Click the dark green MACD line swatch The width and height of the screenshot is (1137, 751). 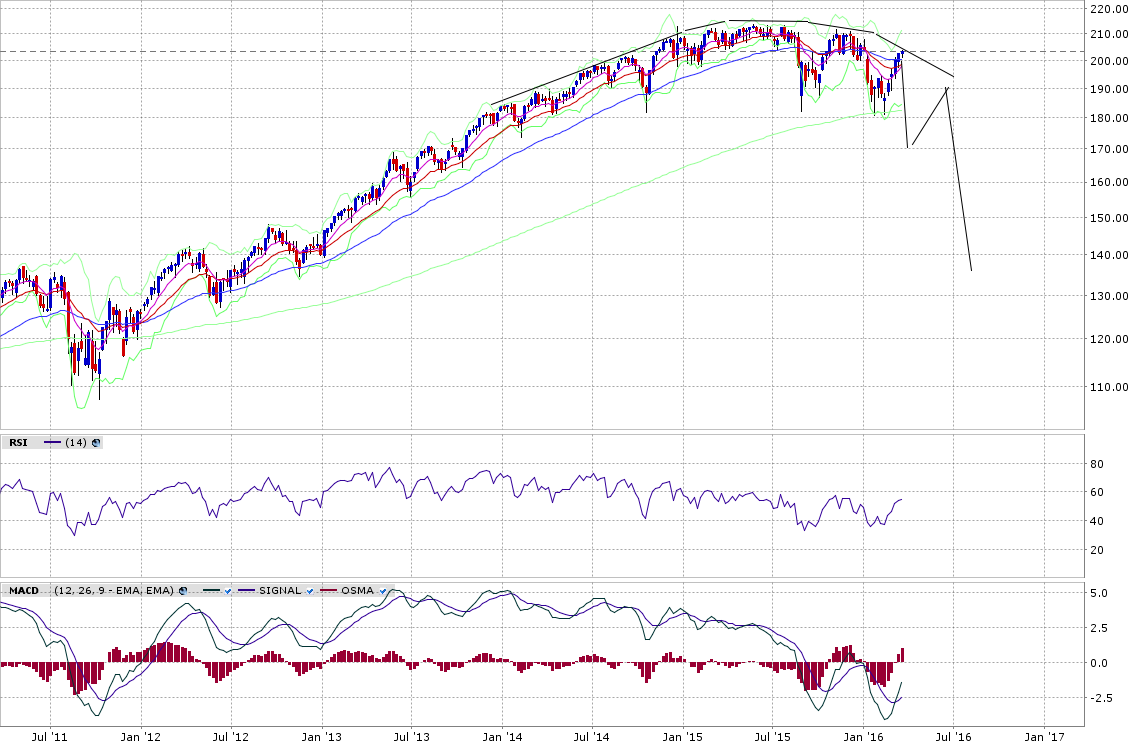212,590
